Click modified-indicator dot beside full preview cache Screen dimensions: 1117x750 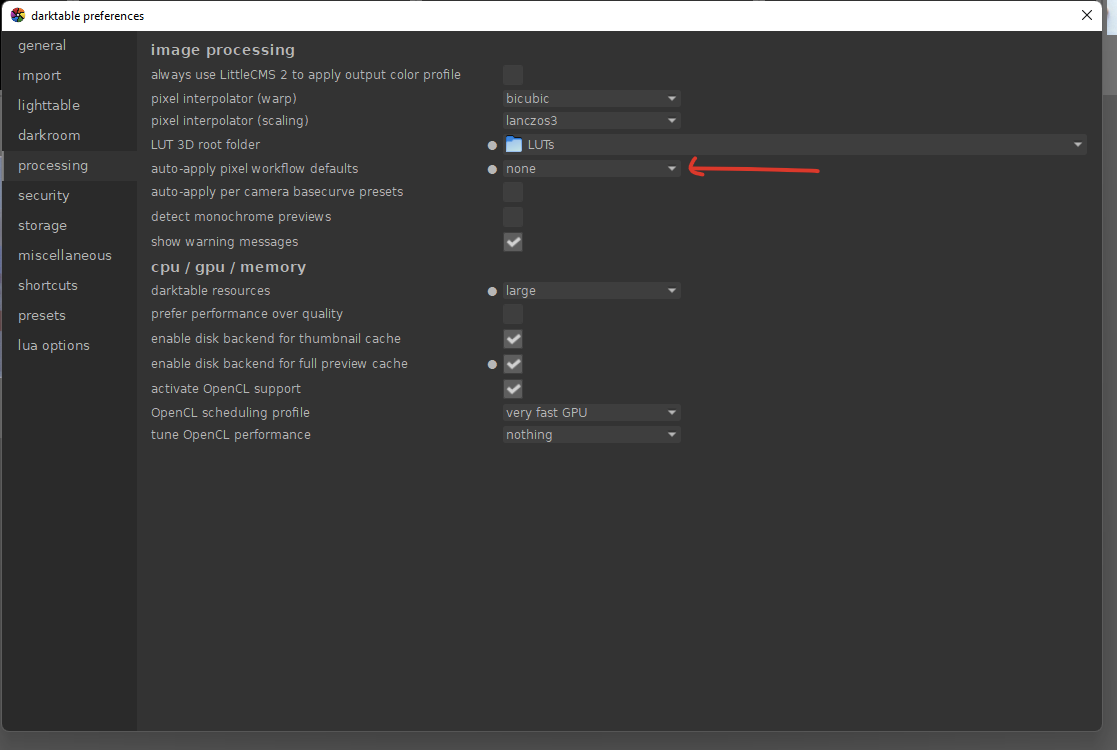click(x=492, y=365)
